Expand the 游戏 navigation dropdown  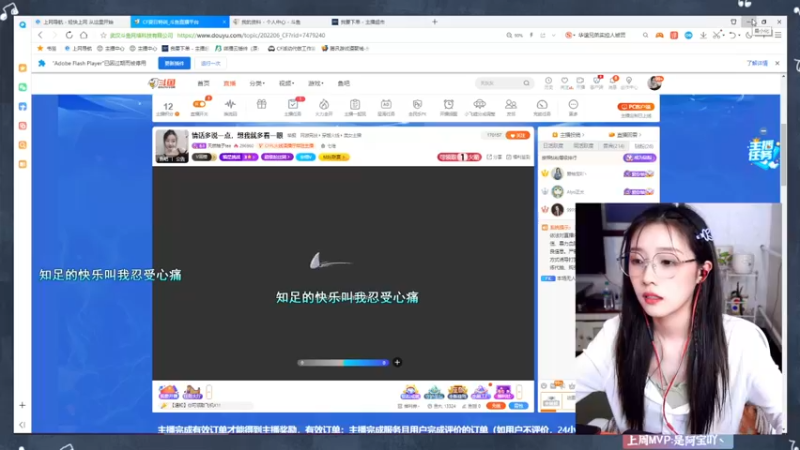coord(315,83)
